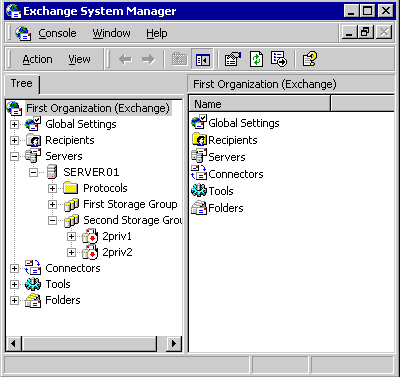Open the View menu

79,59
